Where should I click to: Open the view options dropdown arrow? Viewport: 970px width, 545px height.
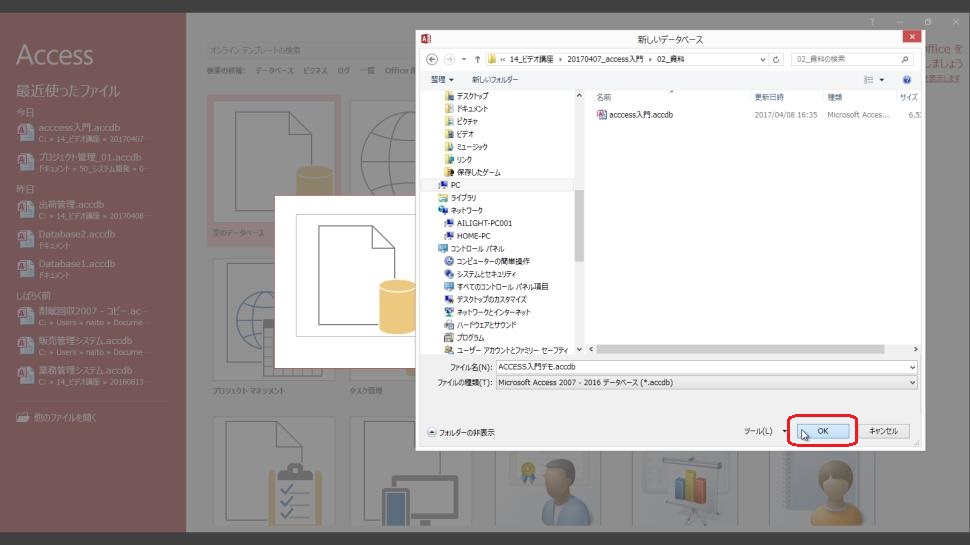click(882, 80)
